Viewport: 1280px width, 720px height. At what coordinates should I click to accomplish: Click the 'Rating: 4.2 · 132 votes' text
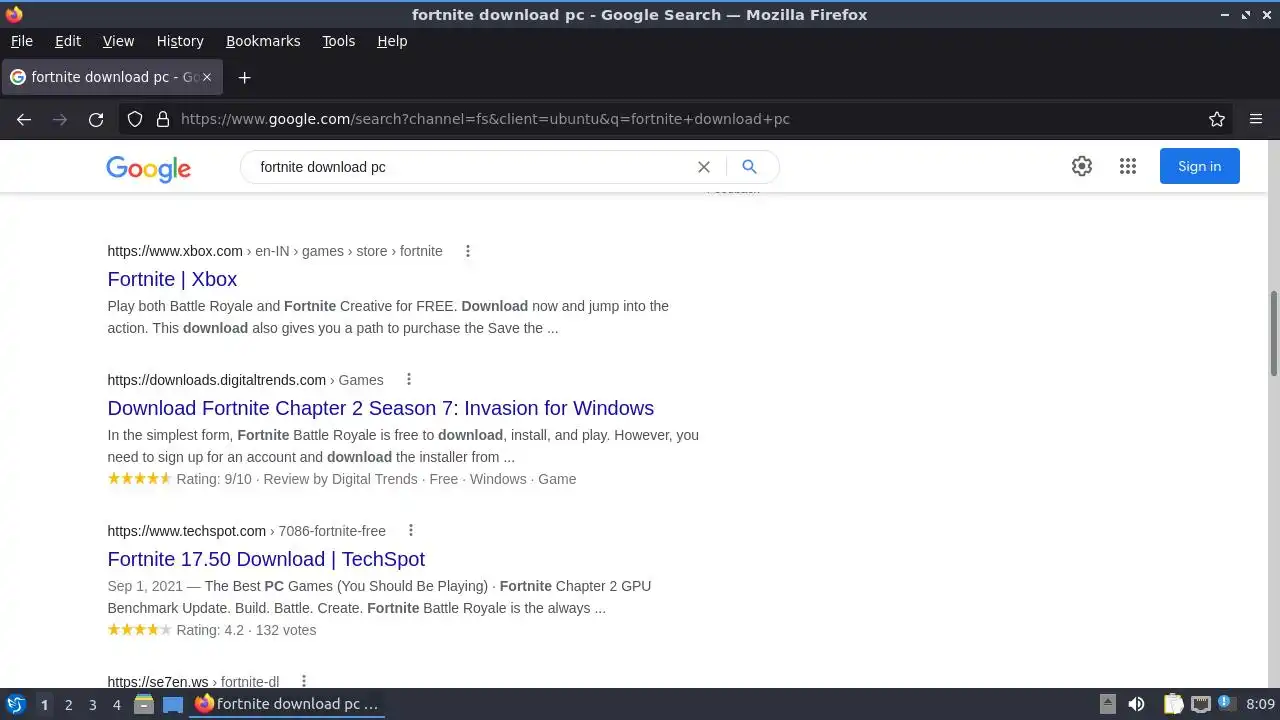tap(246, 630)
